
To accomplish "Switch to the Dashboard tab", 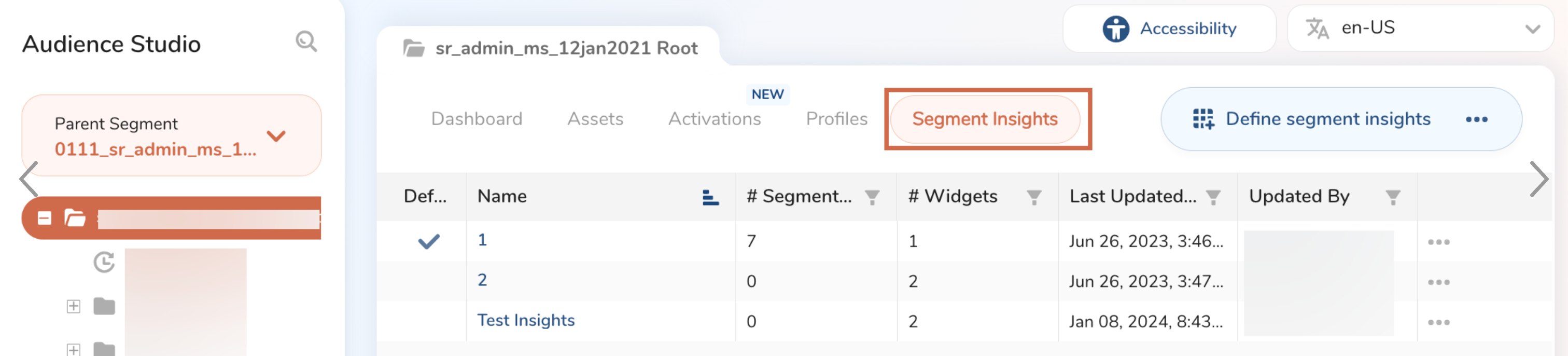I will pyautogui.click(x=476, y=119).
